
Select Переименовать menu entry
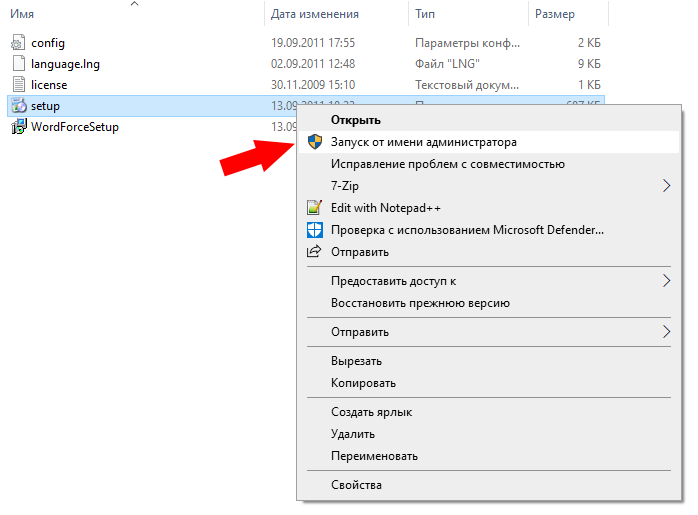(374, 456)
